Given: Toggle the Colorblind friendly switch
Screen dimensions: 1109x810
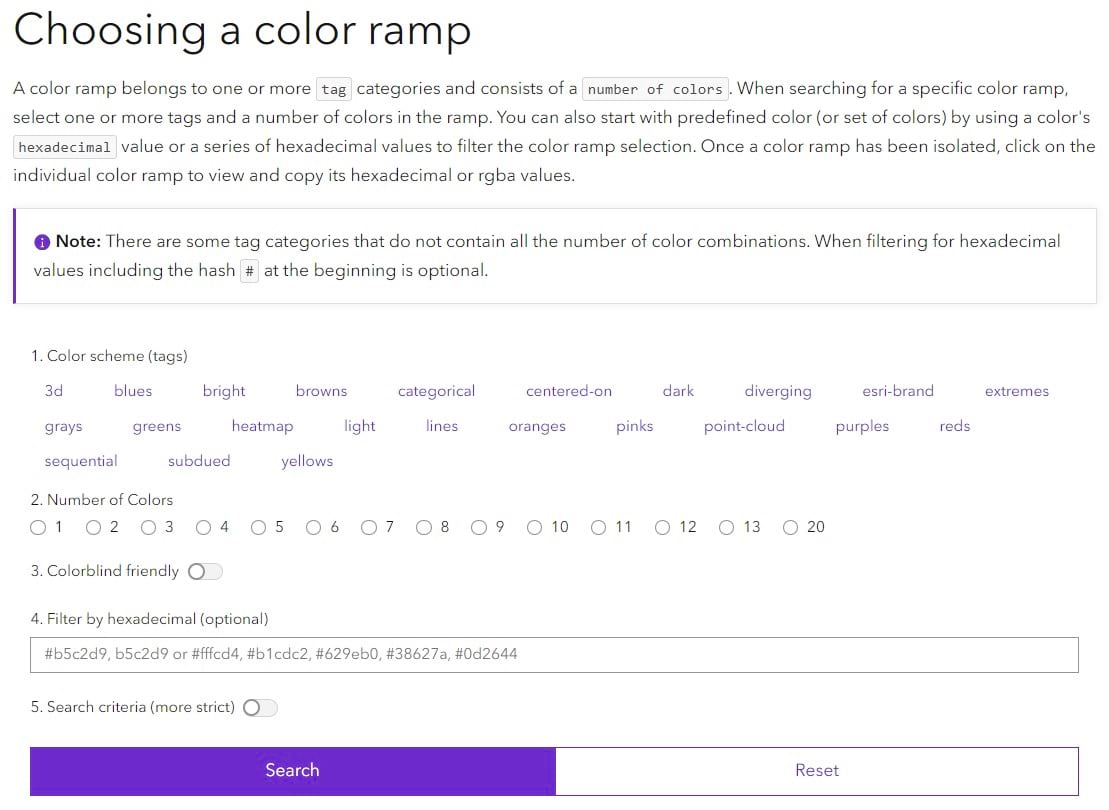Looking at the screenshot, I should pyautogui.click(x=204, y=571).
